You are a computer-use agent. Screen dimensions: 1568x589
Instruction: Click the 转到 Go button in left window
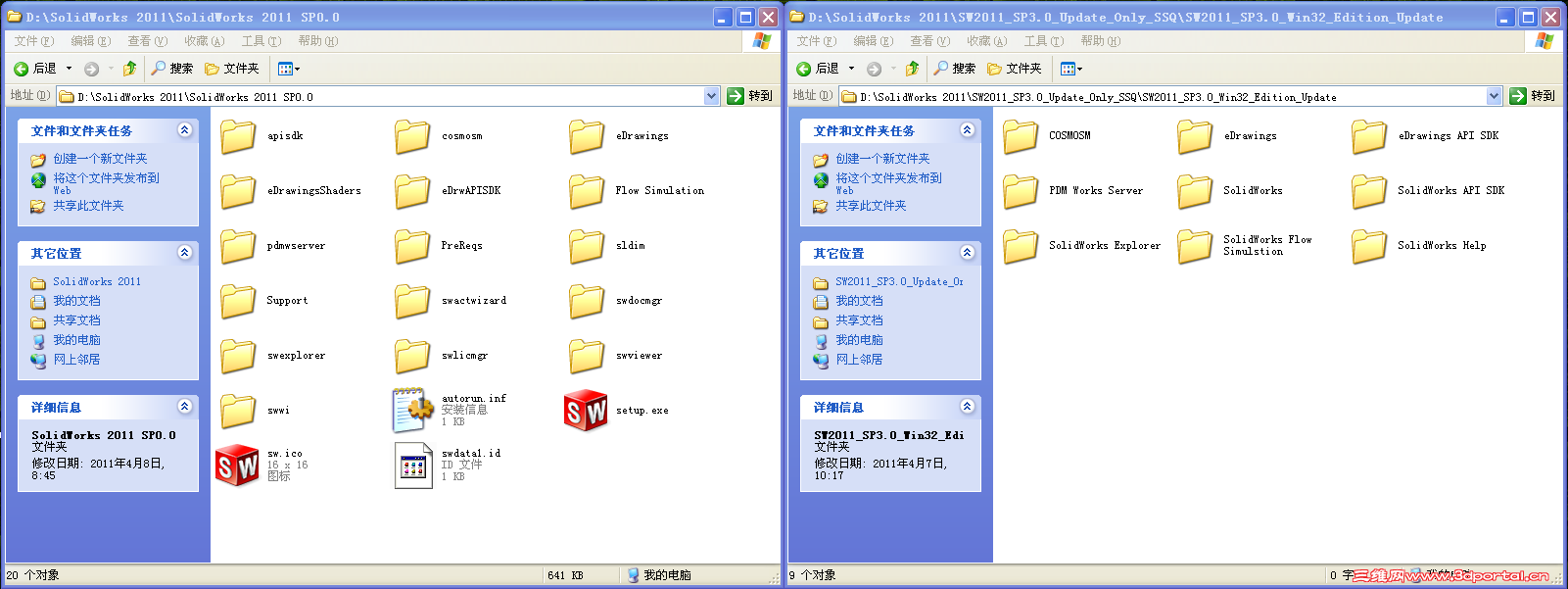point(751,96)
